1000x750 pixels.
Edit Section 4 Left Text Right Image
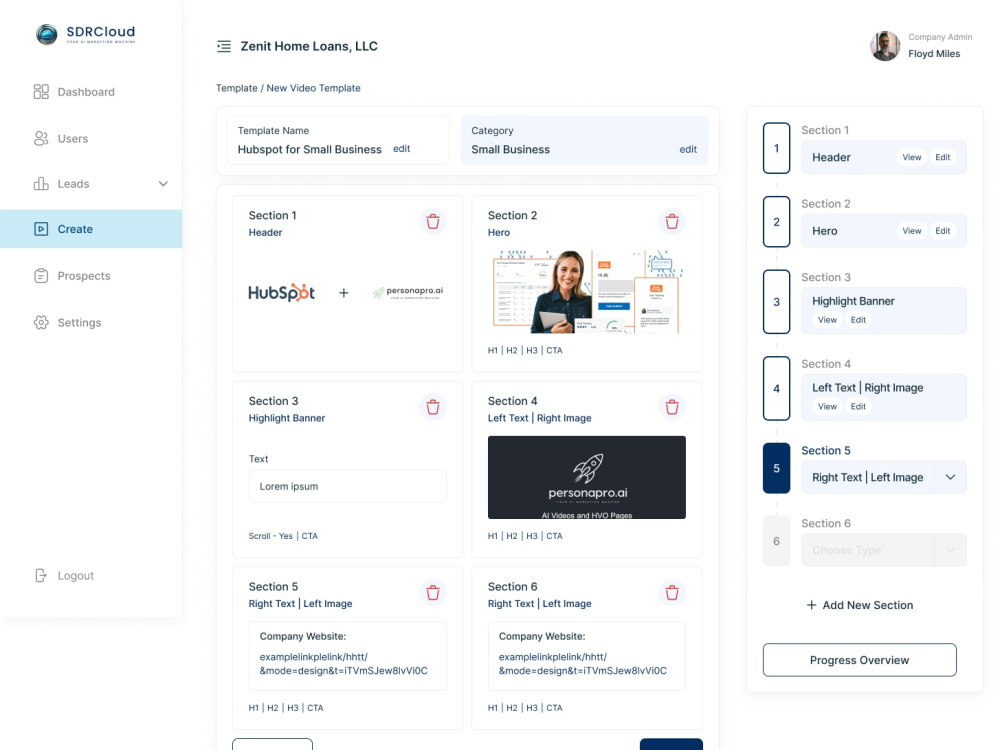tap(858, 406)
